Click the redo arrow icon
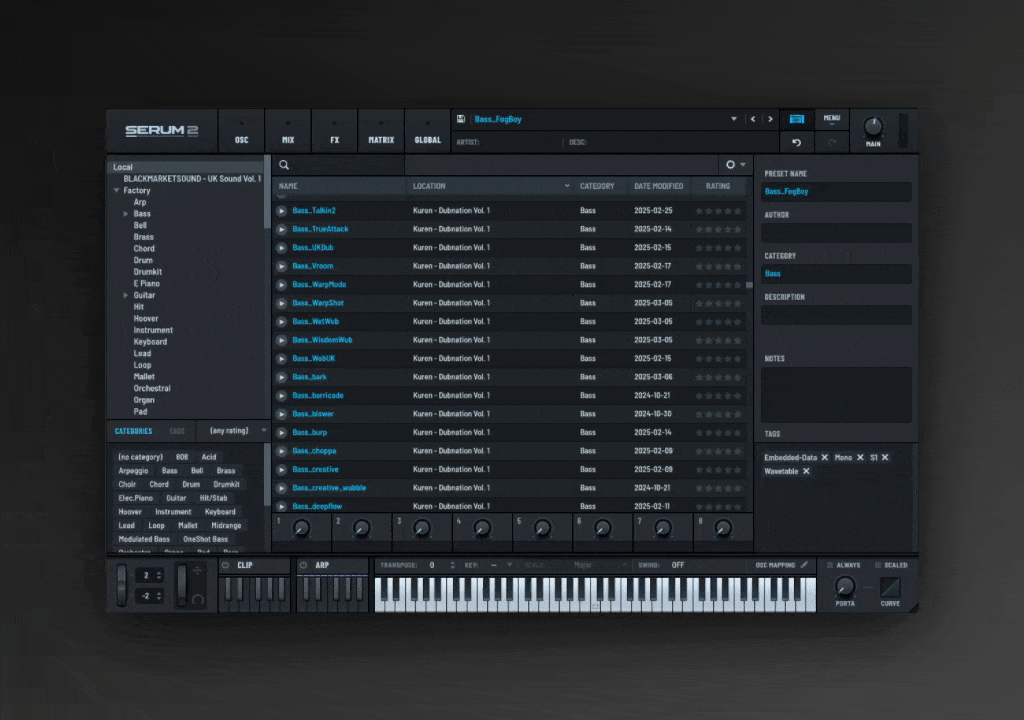 click(x=832, y=142)
